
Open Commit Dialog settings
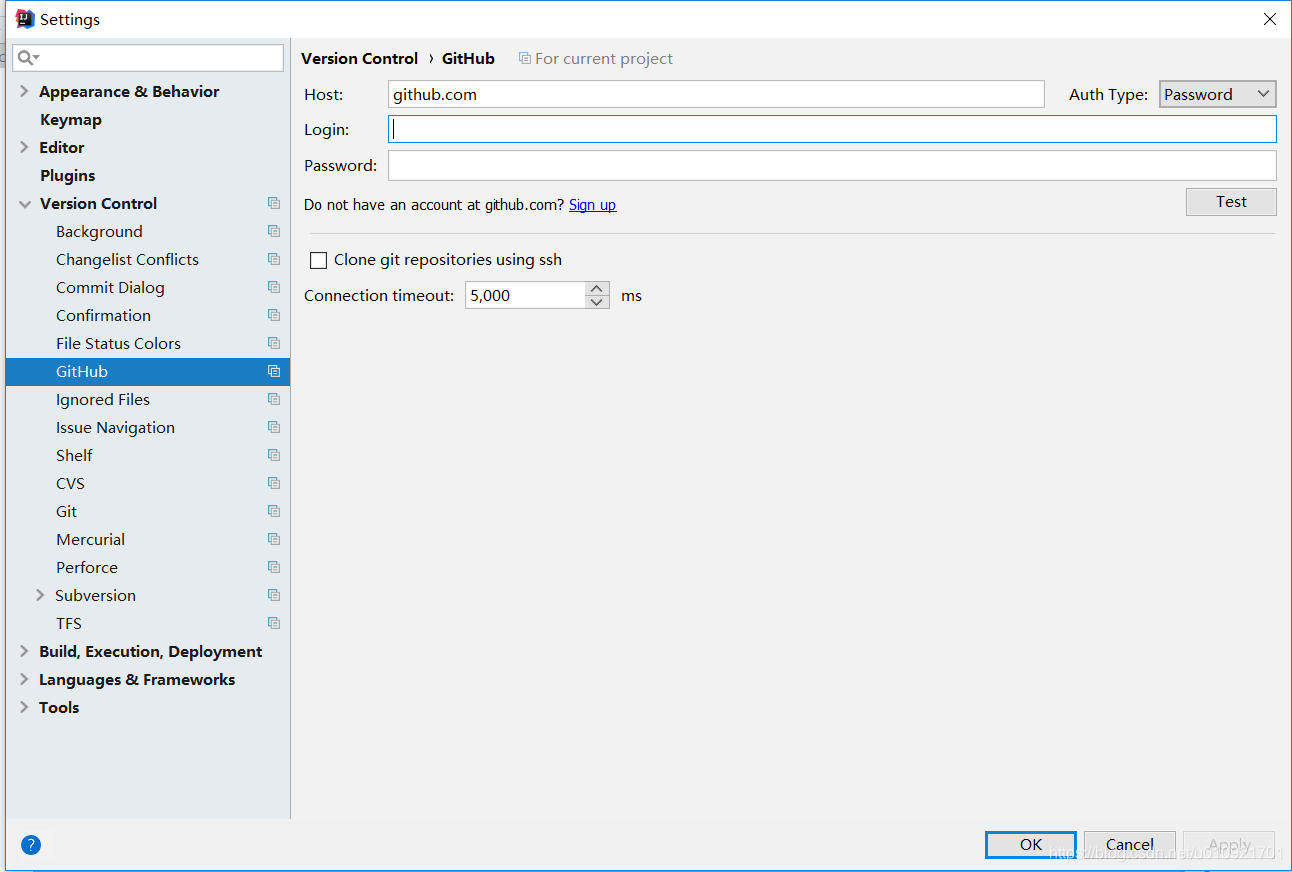coord(110,287)
